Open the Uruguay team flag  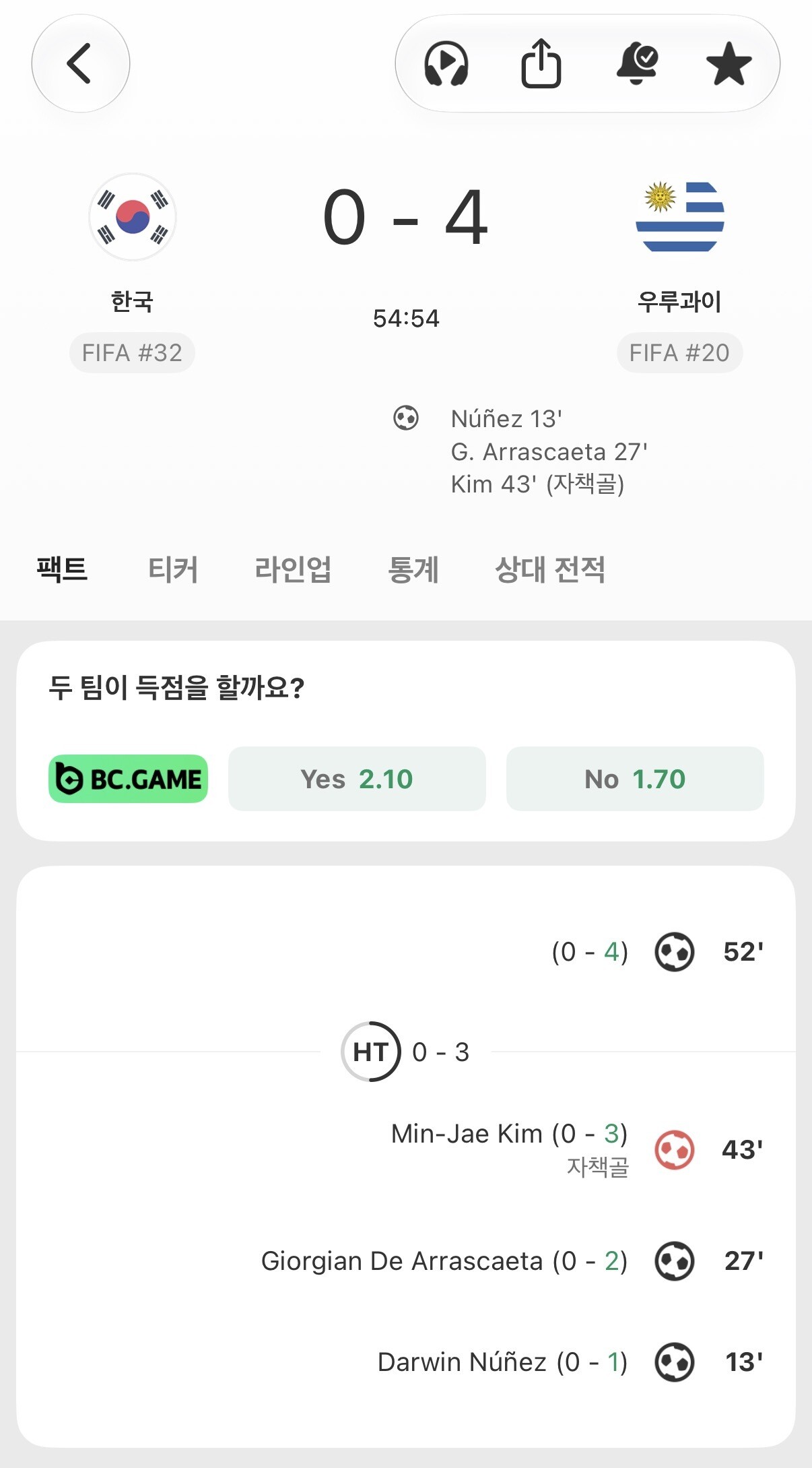[x=680, y=217]
